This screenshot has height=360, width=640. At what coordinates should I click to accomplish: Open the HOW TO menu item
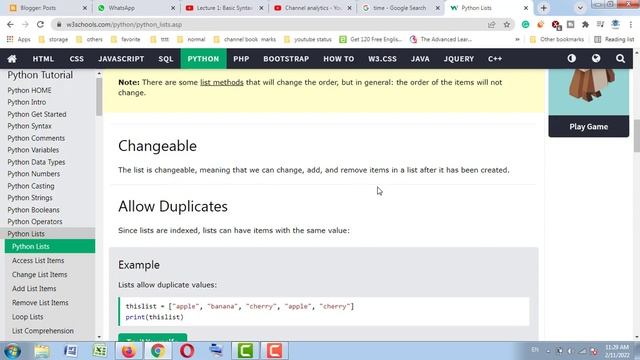pyautogui.click(x=339, y=59)
